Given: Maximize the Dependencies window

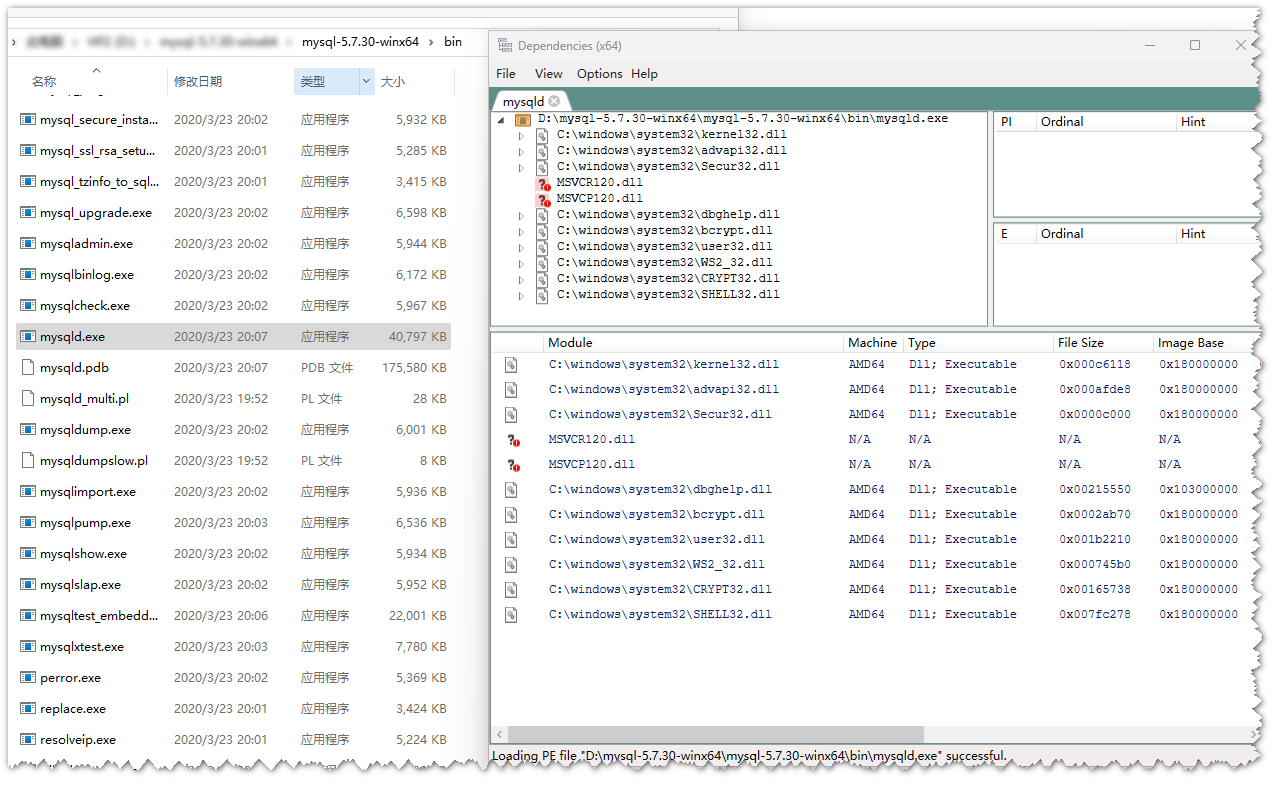Looking at the screenshot, I should (x=1195, y=46).
